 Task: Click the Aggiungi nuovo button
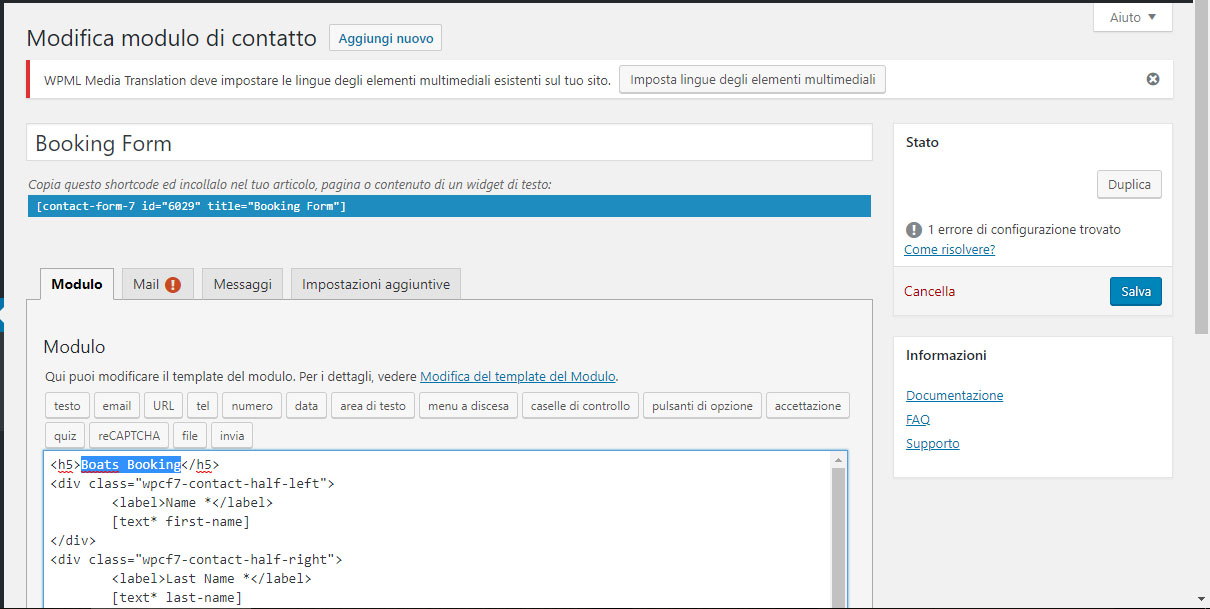tap(385, 39)
